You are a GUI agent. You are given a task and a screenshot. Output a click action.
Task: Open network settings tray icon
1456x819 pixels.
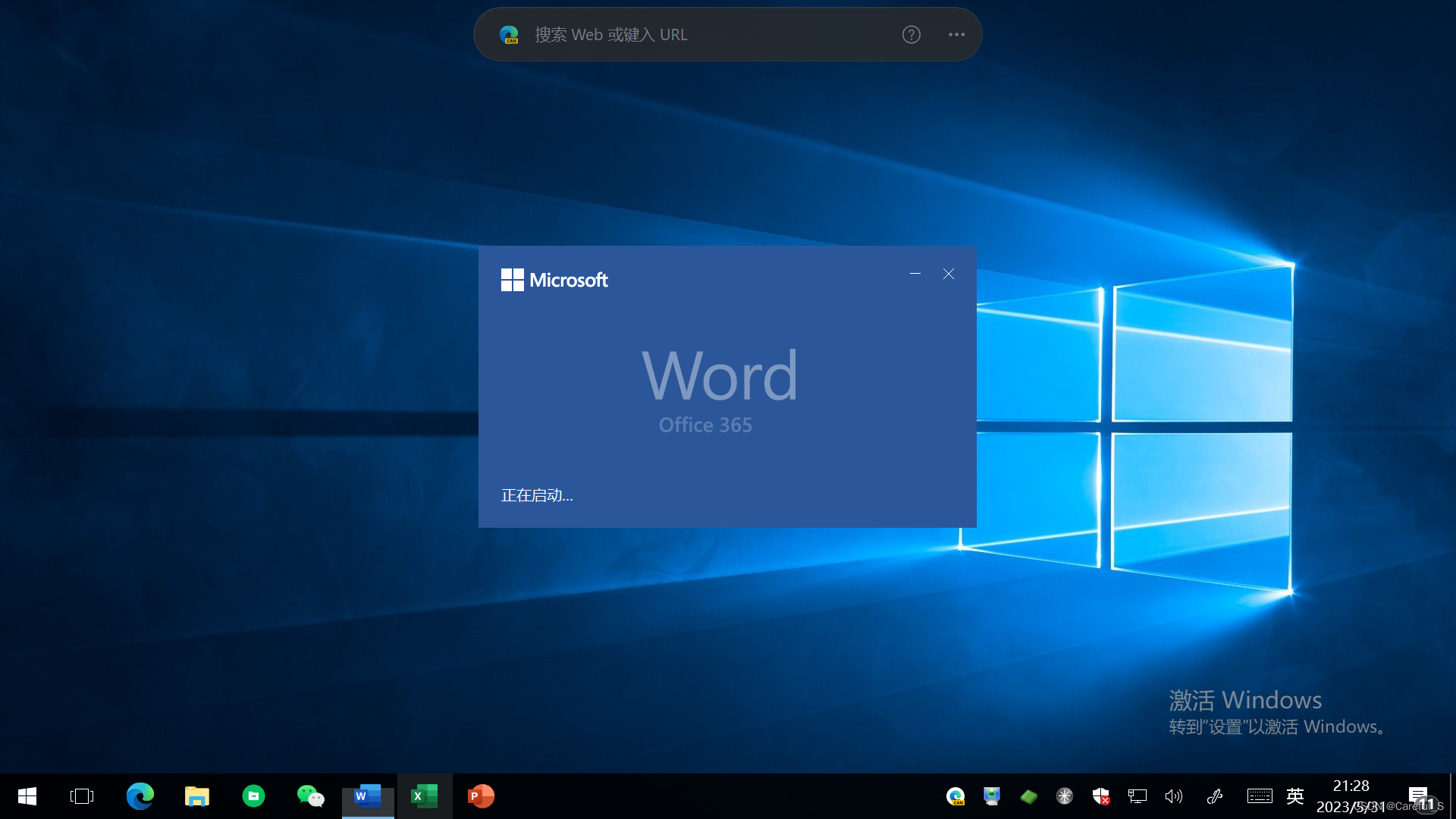point(1137,796)
